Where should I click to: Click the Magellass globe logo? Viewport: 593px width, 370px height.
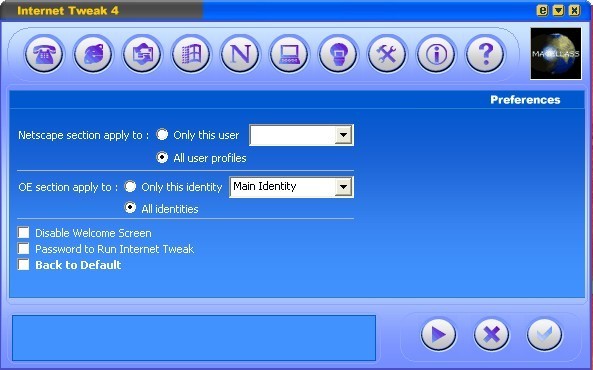pyautogui.click(x=556, y=53)
